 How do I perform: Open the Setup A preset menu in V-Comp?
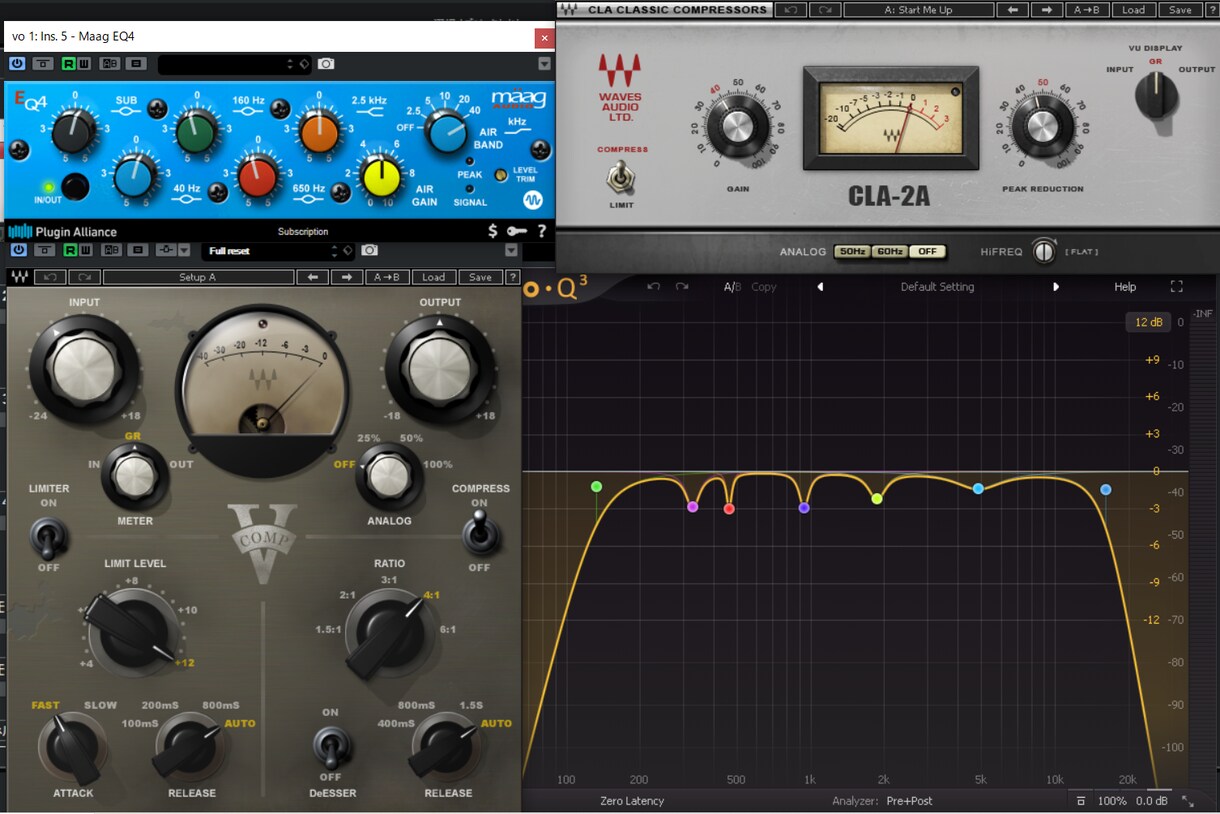[x=197, y=277]
